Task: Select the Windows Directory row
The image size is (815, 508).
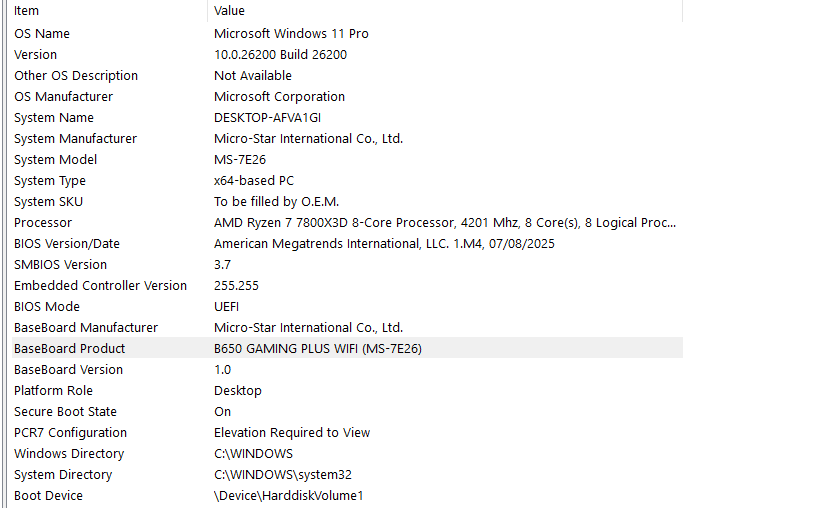Action: point(69,454)
